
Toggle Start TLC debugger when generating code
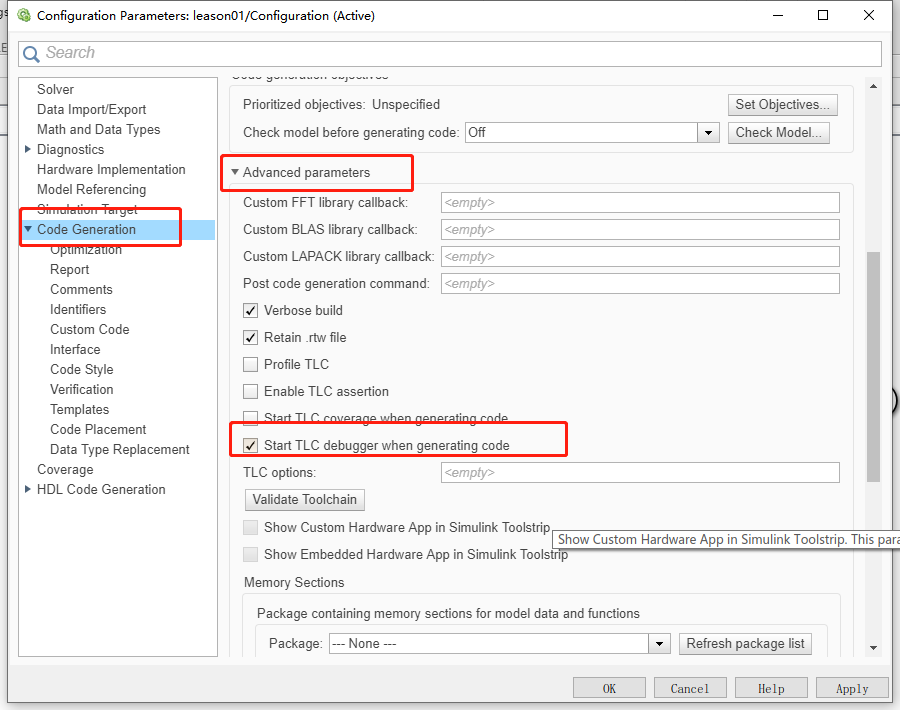click(x=250, y=445)
